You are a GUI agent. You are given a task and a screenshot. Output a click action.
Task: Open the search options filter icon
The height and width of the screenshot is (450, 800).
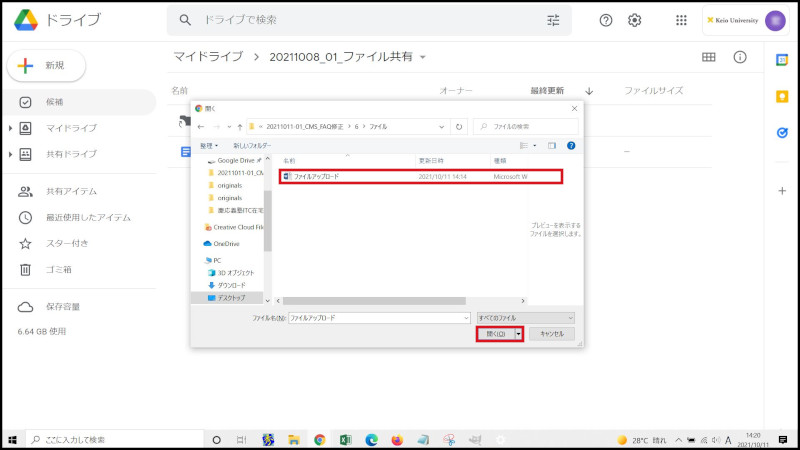click(x=553, y=20)
